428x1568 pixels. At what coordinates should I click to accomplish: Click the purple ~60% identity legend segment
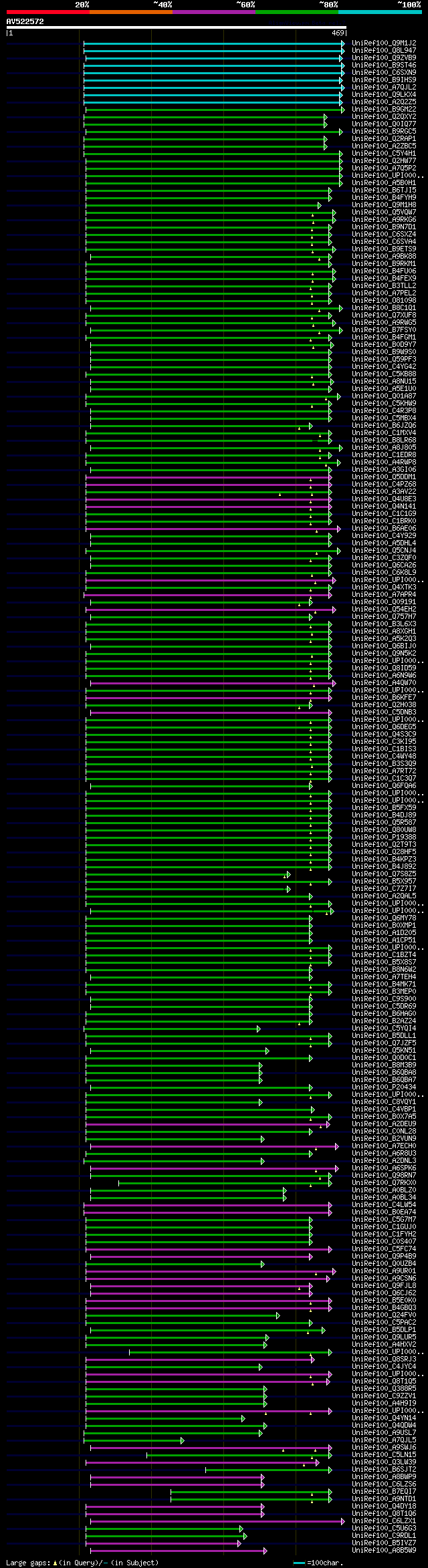pyautogui.click(x=213, y=12)
